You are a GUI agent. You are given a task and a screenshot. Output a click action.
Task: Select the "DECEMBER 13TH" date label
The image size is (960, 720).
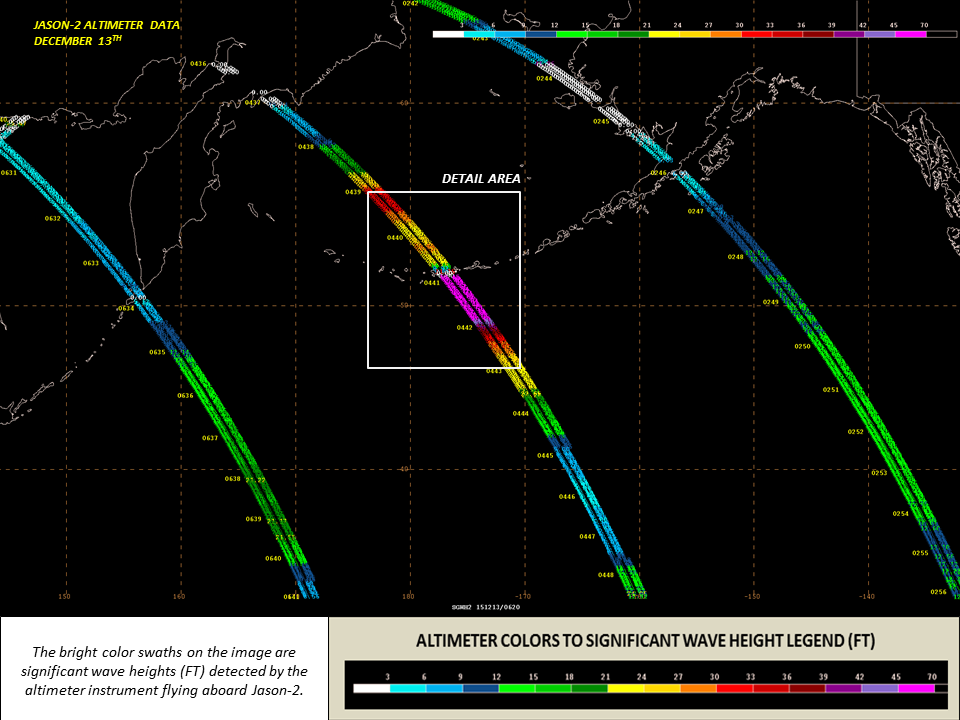(x=78, y=40)
